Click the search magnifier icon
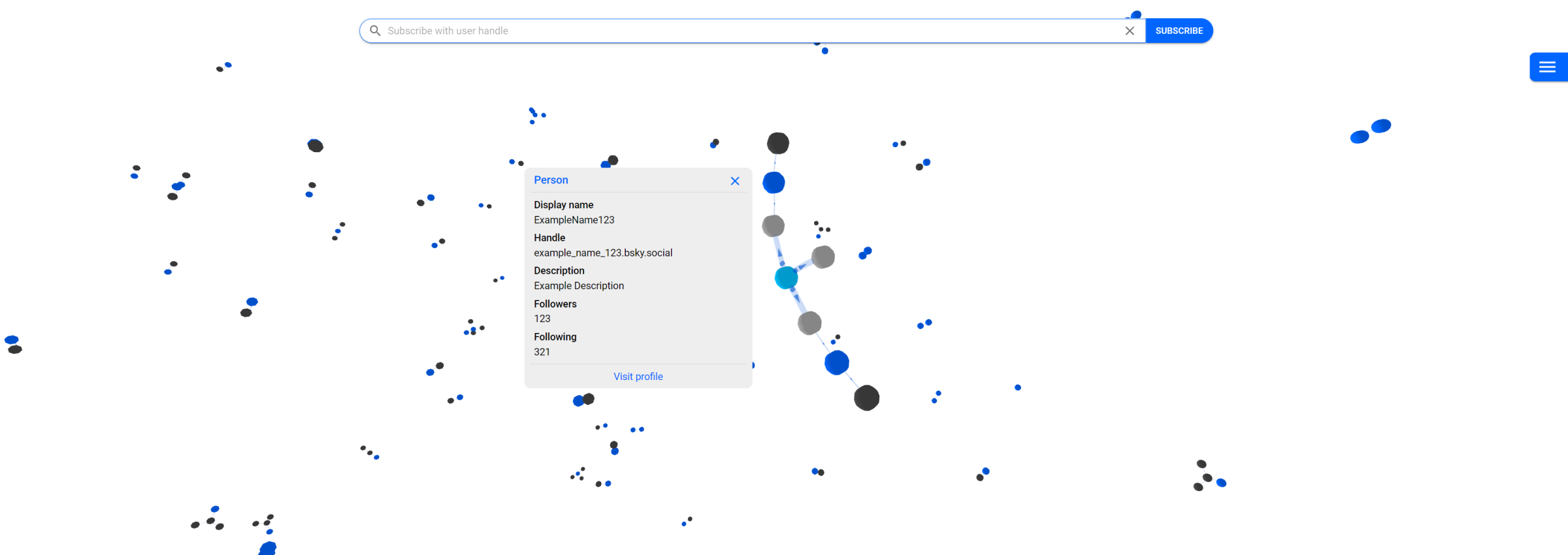This screenshot has width=1568, height=555. pos(375,31)
